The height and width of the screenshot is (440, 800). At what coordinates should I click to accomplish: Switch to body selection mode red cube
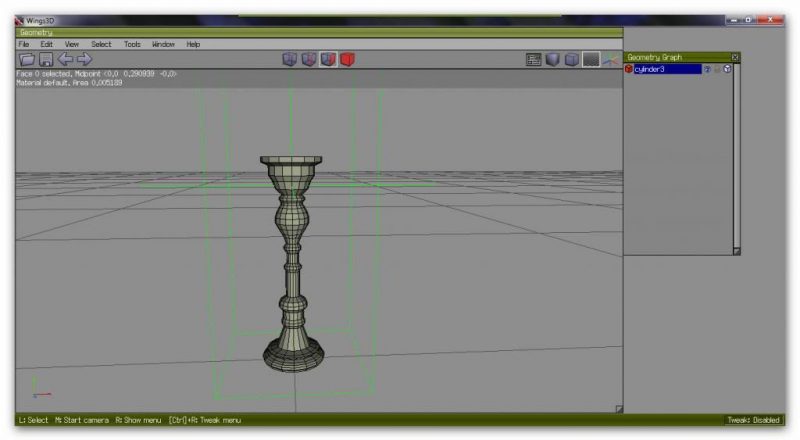tap(347, 60)
